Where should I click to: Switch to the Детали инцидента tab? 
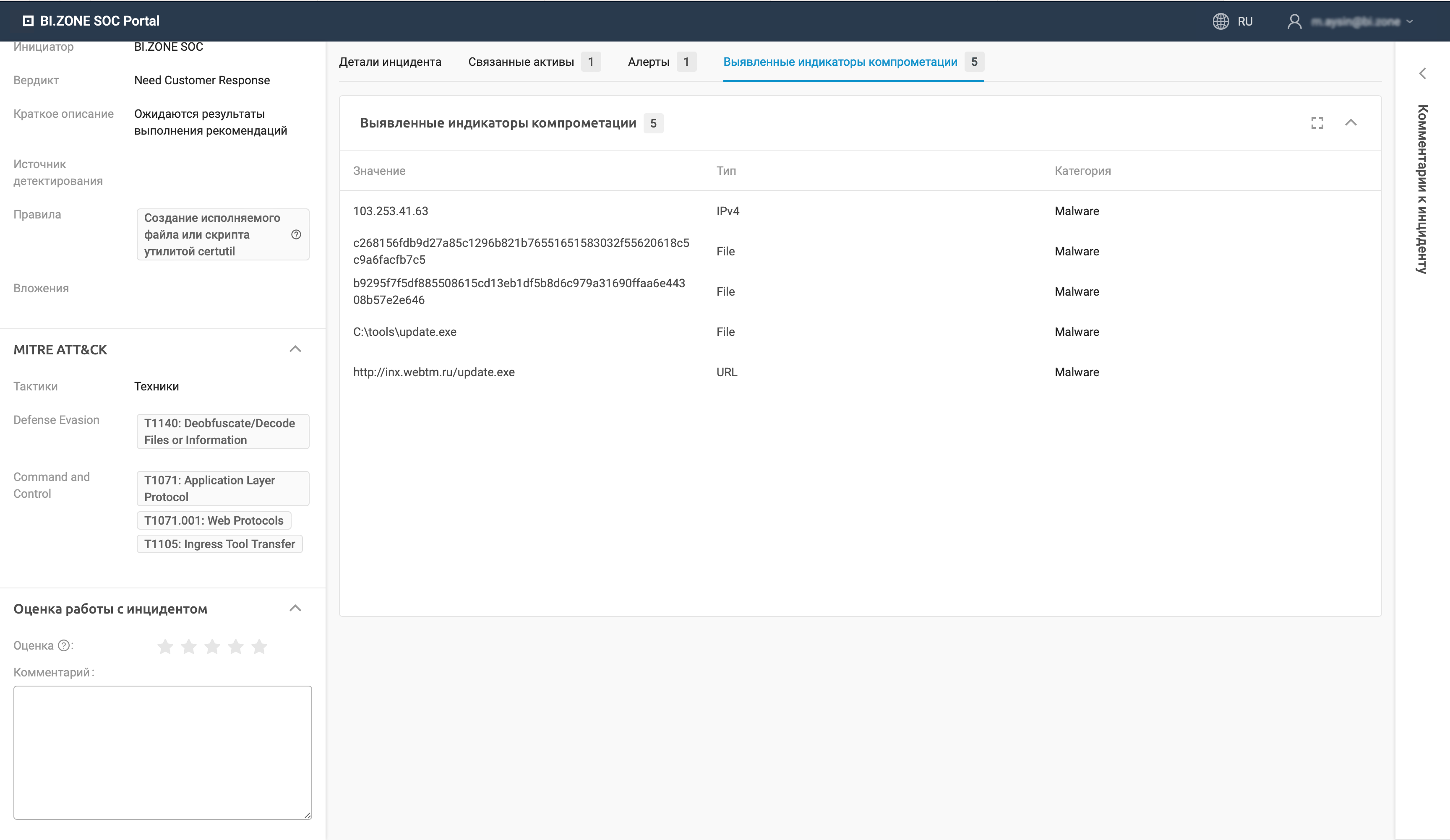coord(389,62)
